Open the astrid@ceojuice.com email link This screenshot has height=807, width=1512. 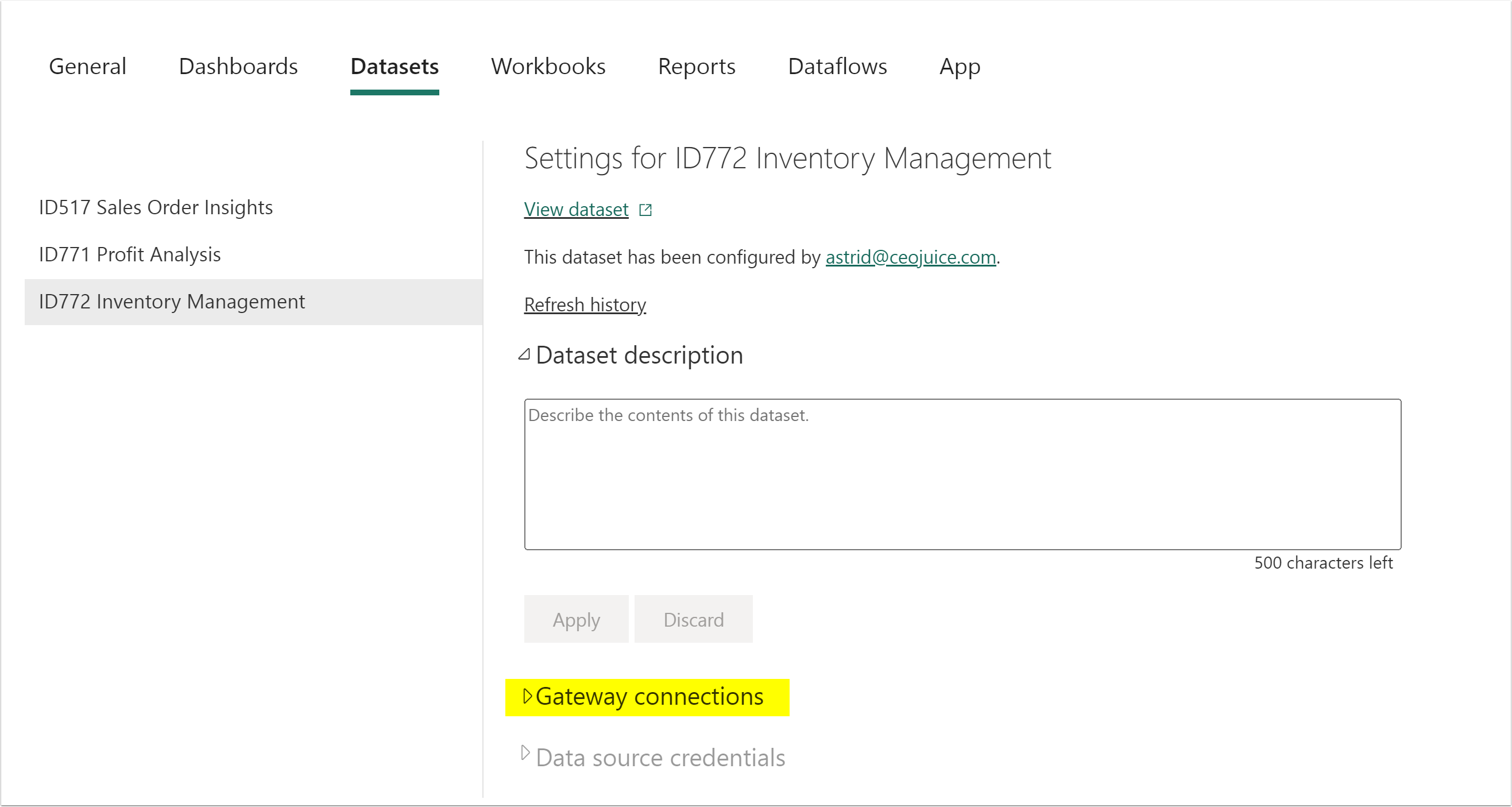tap(910, 257)
